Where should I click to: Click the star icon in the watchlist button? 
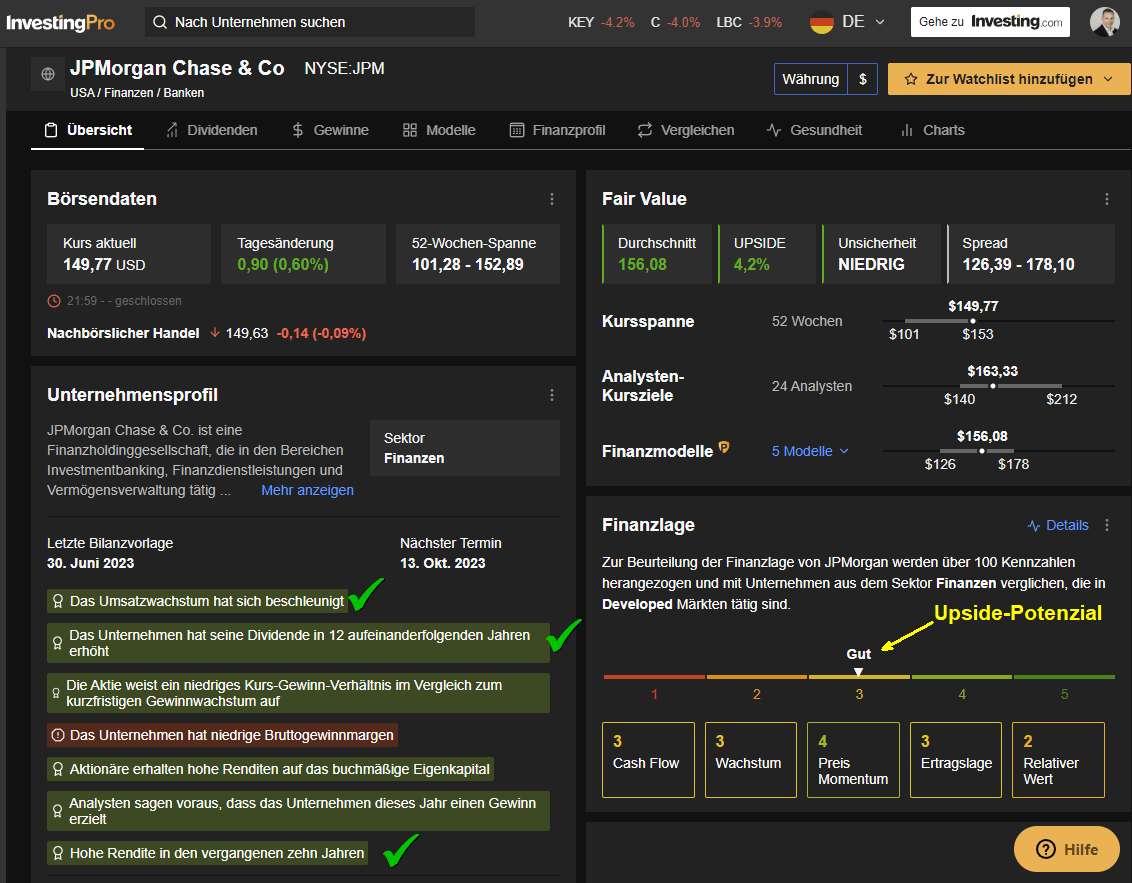(911, 79)
